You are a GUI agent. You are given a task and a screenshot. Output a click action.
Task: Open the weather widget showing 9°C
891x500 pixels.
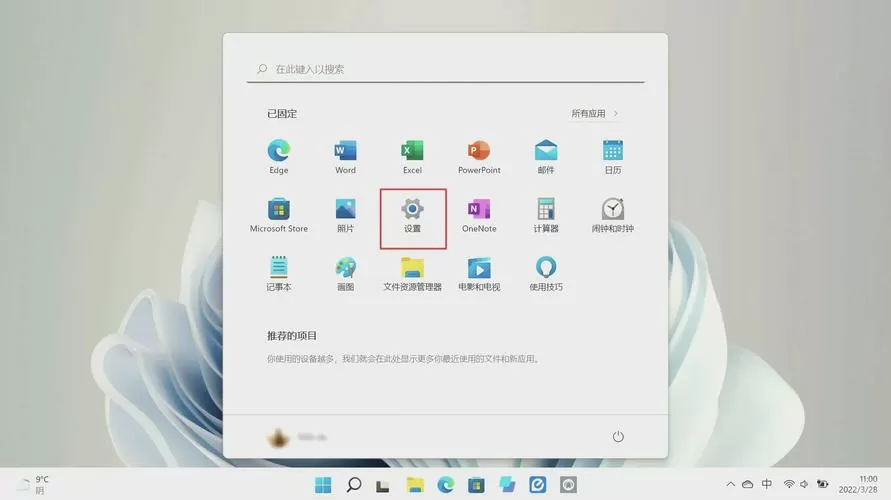33,485
